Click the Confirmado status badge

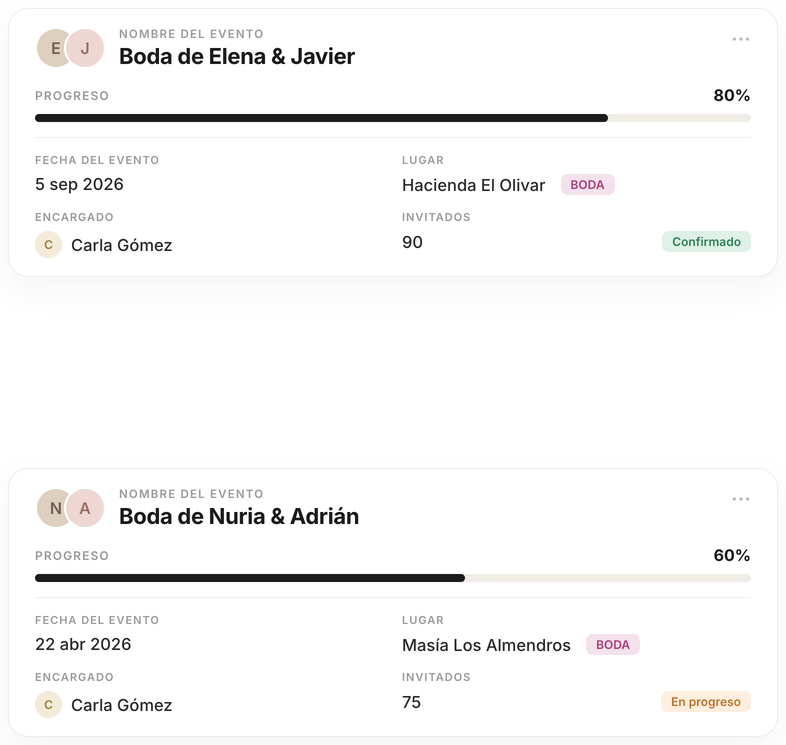click(706, 242)
